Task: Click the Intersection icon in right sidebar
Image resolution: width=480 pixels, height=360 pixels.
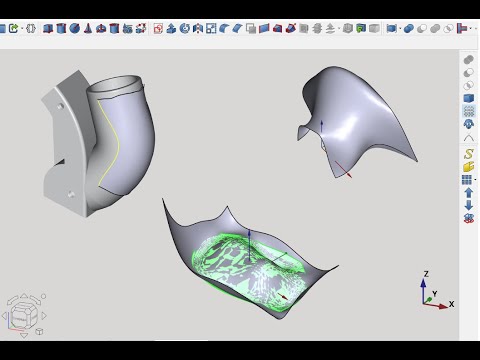Action: 469,85
